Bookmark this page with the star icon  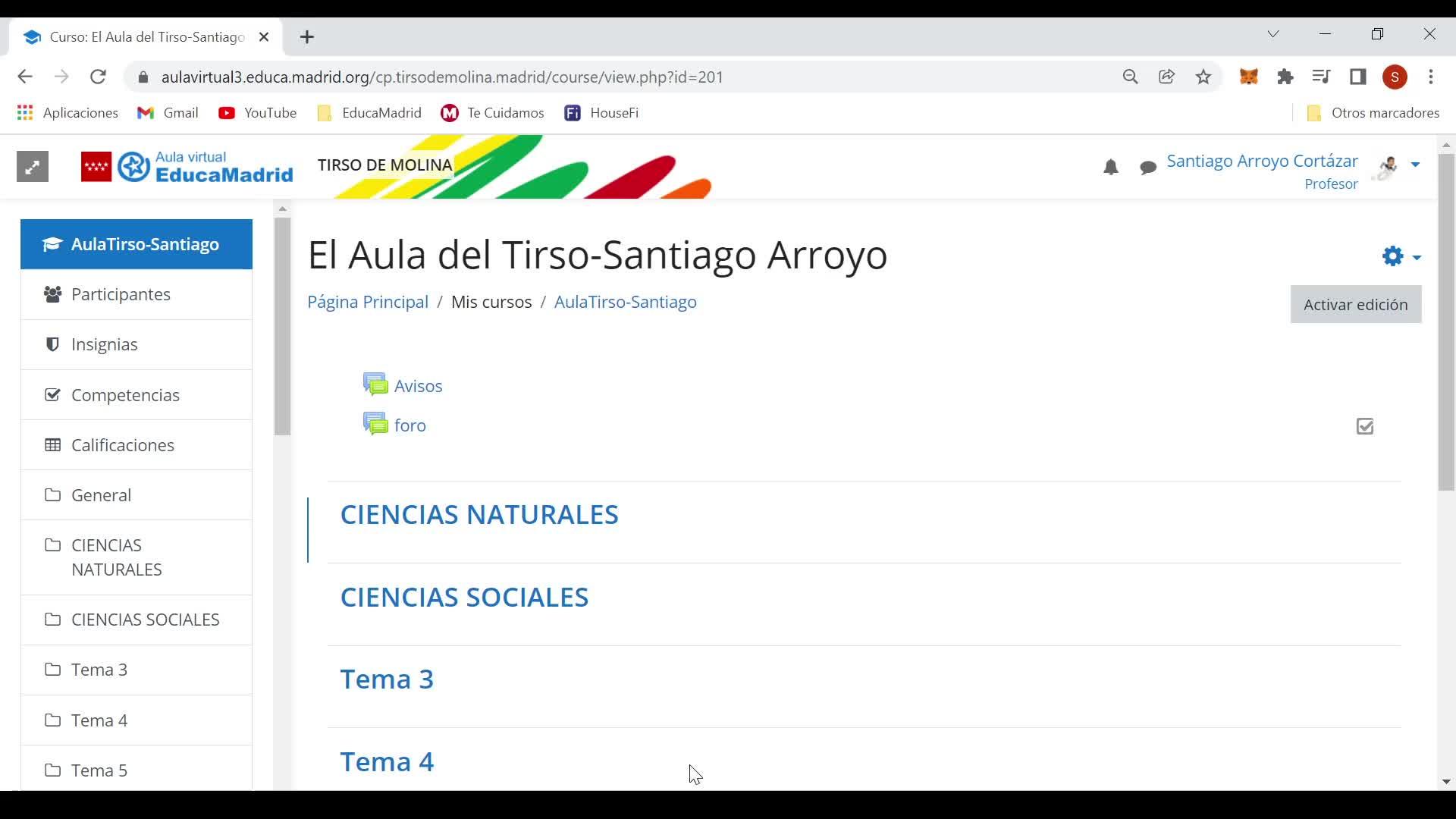click(1203, 77)
